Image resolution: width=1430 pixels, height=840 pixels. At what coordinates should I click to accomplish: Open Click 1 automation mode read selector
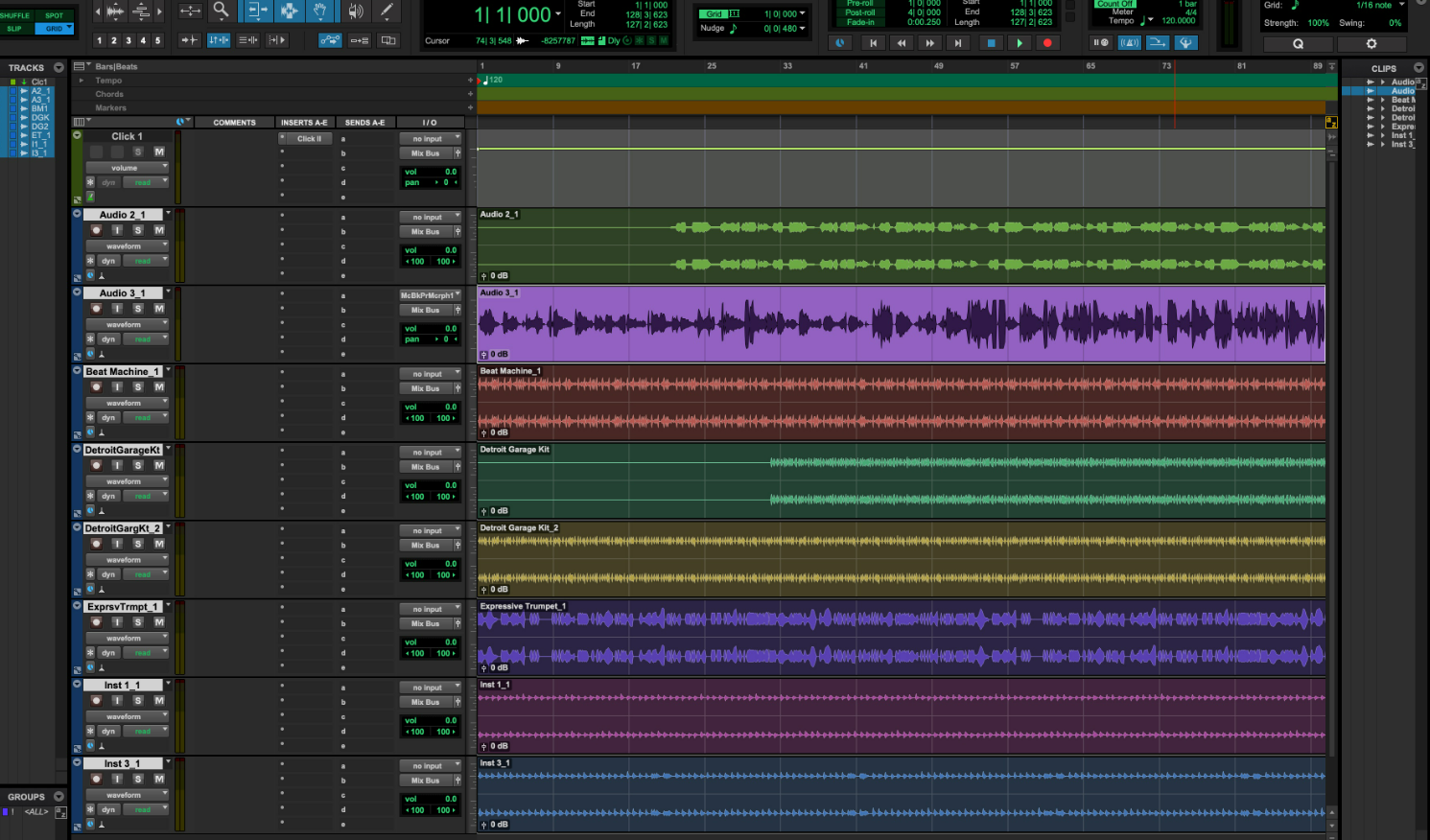(x=146, y=182)
